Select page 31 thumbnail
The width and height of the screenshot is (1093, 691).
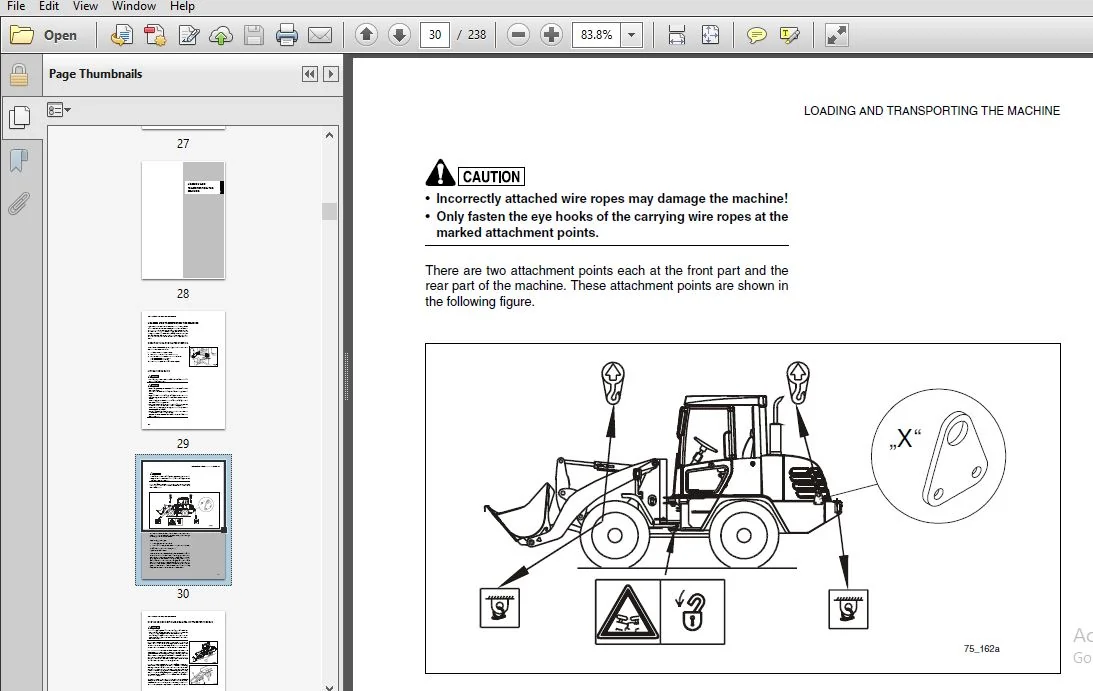pos(183,651)
